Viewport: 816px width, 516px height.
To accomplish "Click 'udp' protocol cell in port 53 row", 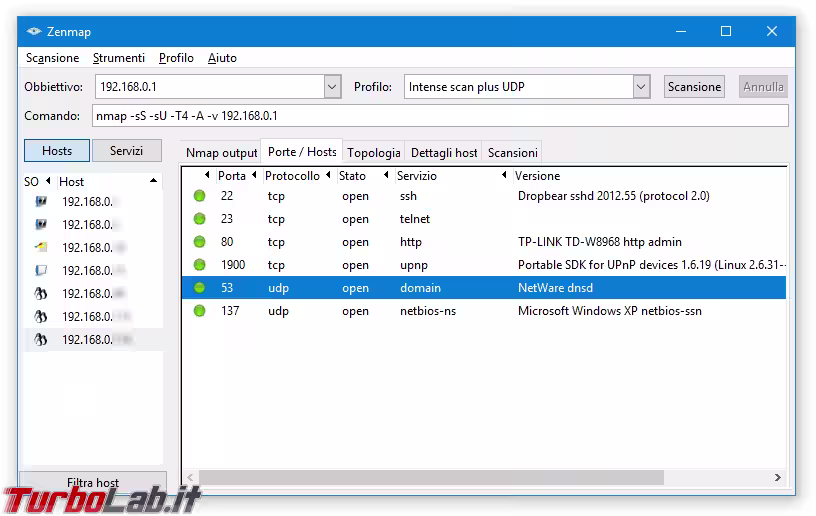I will (x=278, y=288).
